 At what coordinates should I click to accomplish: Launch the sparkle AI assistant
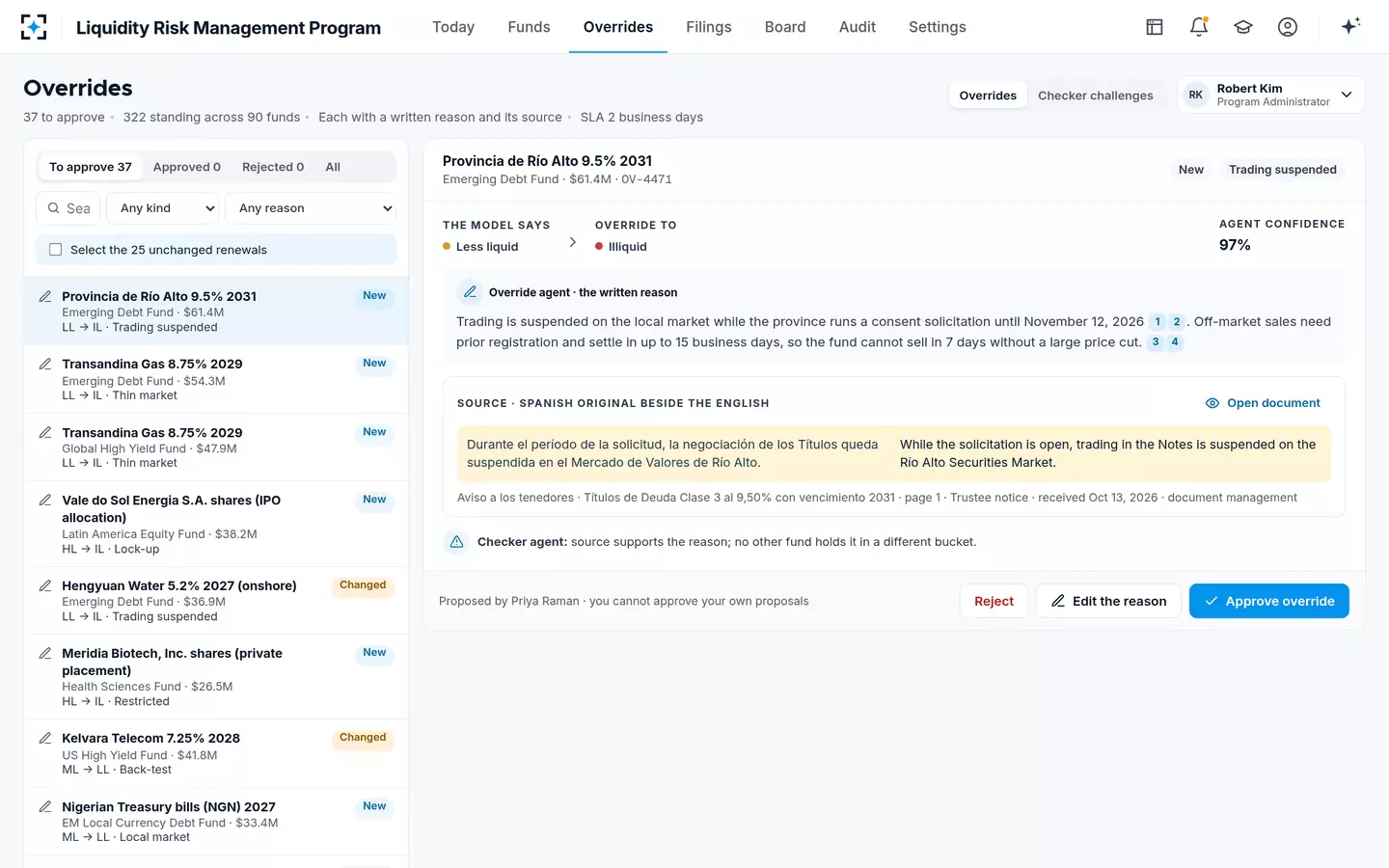click(1350, 26)
